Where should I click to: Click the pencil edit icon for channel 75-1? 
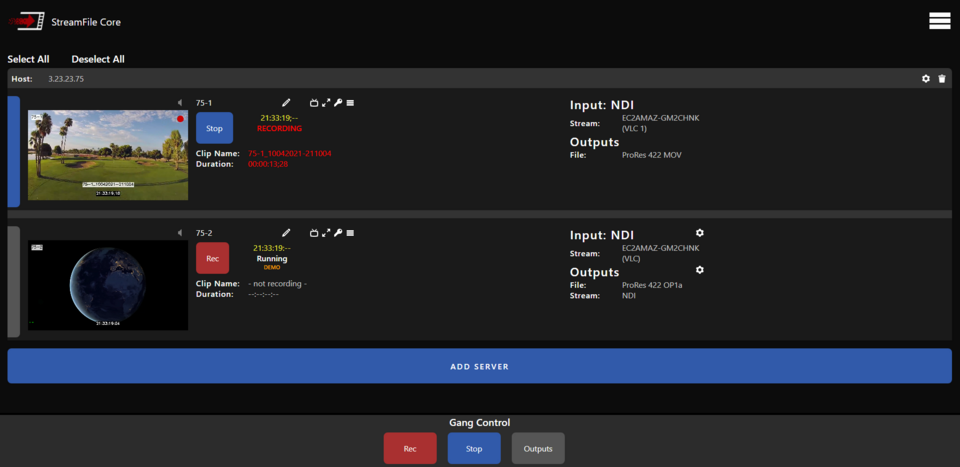(x=286, y=102)
